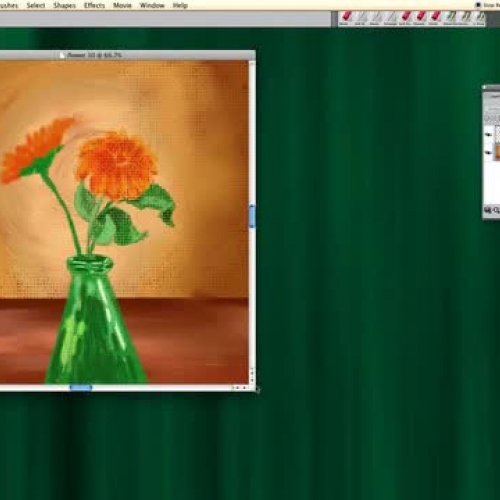This screenshot has width=500, height=500.
Task: Open the Select menu
Action: (36, 5)
